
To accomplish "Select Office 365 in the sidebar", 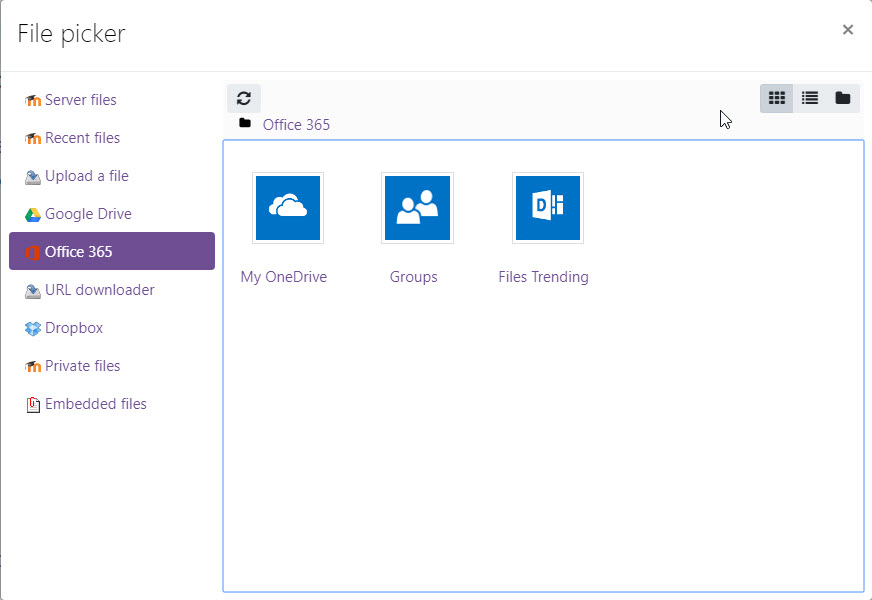I will pos(78,252).
